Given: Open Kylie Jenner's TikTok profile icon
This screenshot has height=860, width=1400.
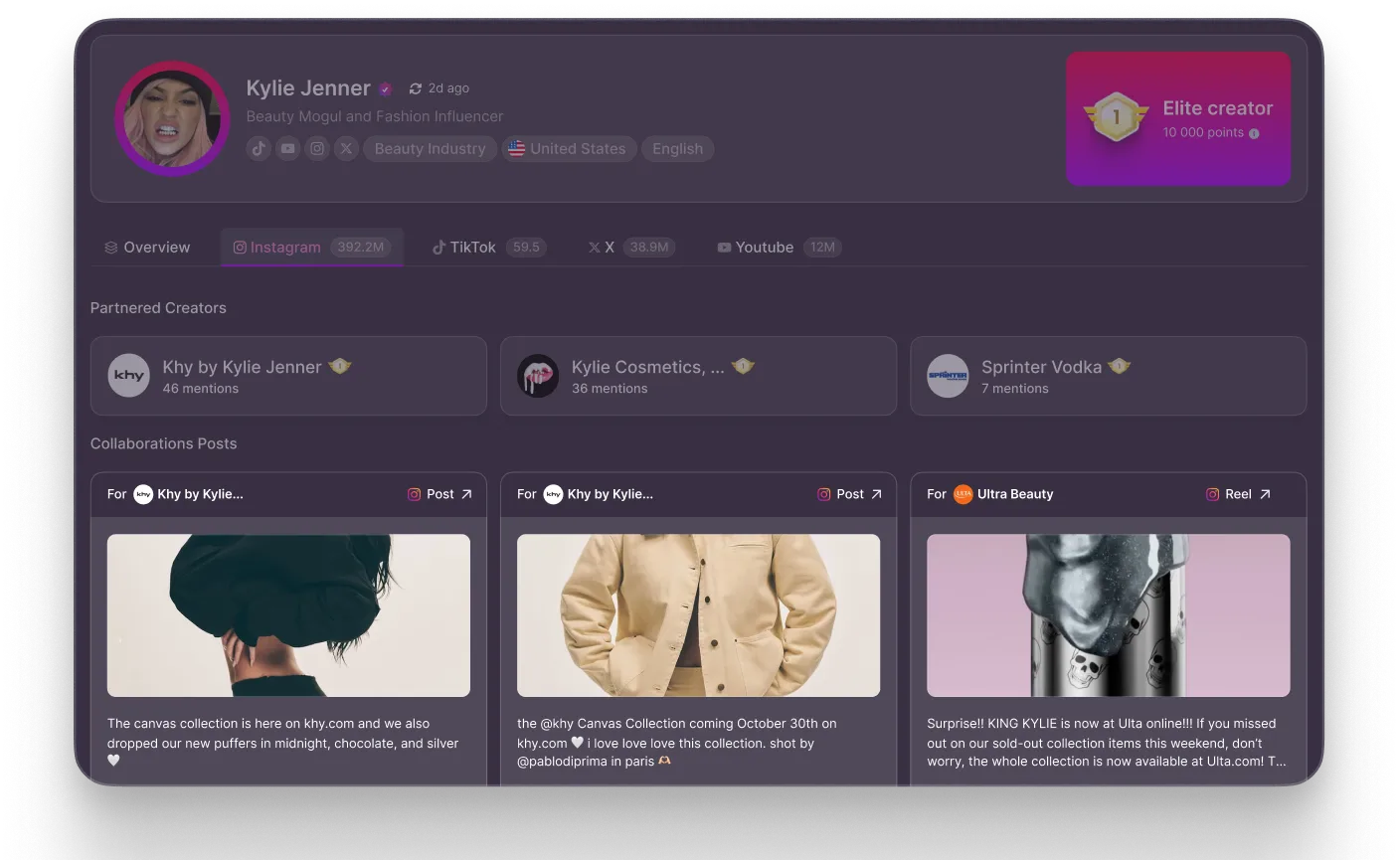Looking at the screenshot, I should [x=259, y=149].
